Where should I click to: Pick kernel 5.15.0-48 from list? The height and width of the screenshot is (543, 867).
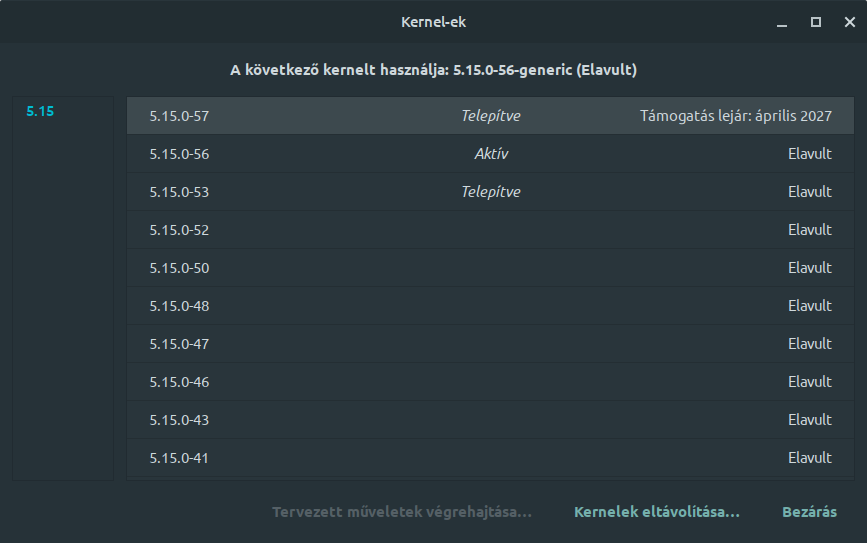490,306
